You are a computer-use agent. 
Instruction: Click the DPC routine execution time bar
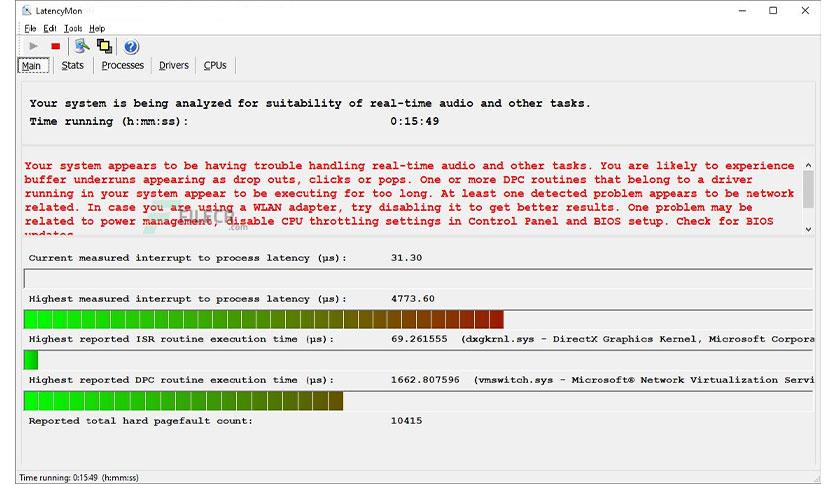[x=418, y=401]
